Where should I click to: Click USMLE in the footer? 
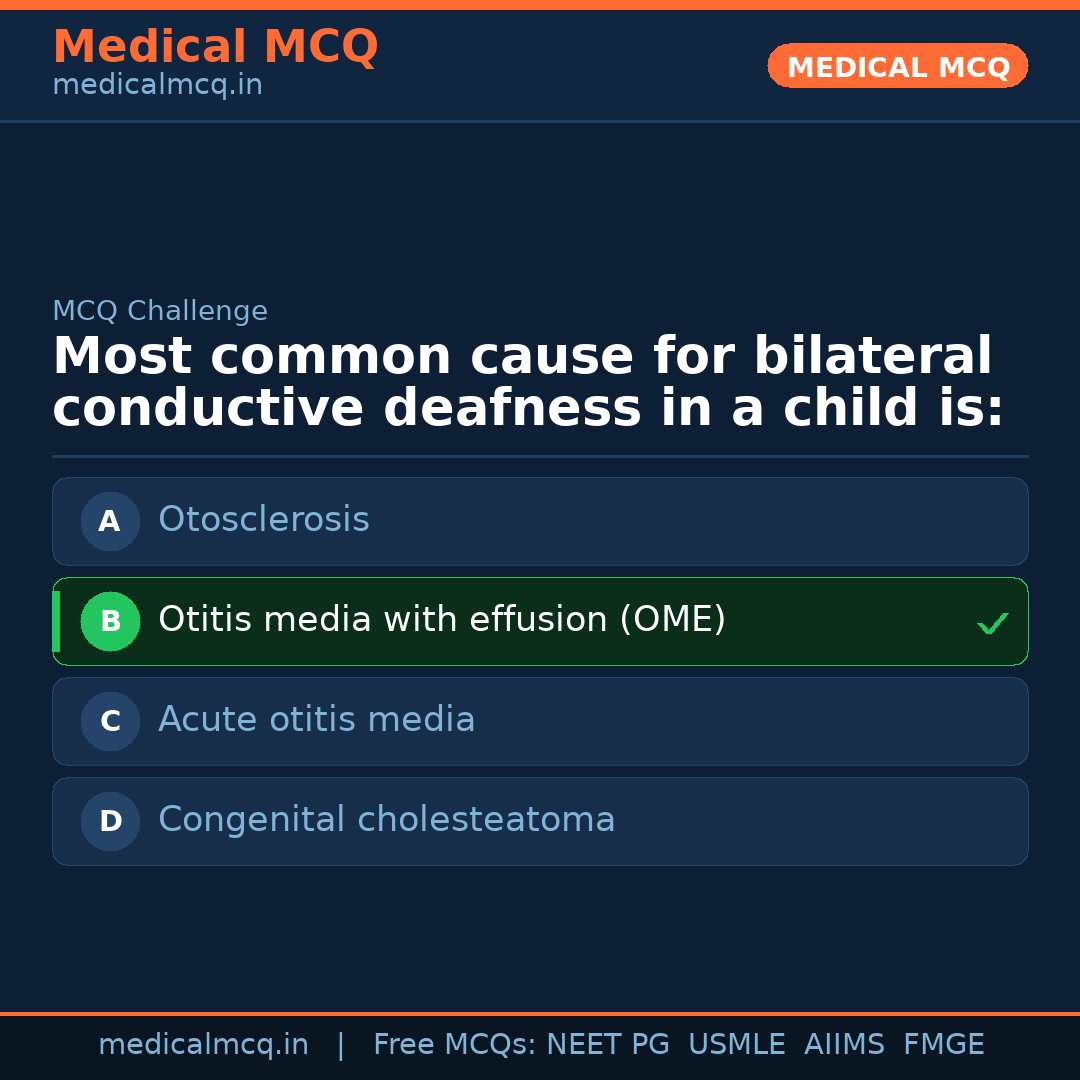click(x=737, y=1045)
